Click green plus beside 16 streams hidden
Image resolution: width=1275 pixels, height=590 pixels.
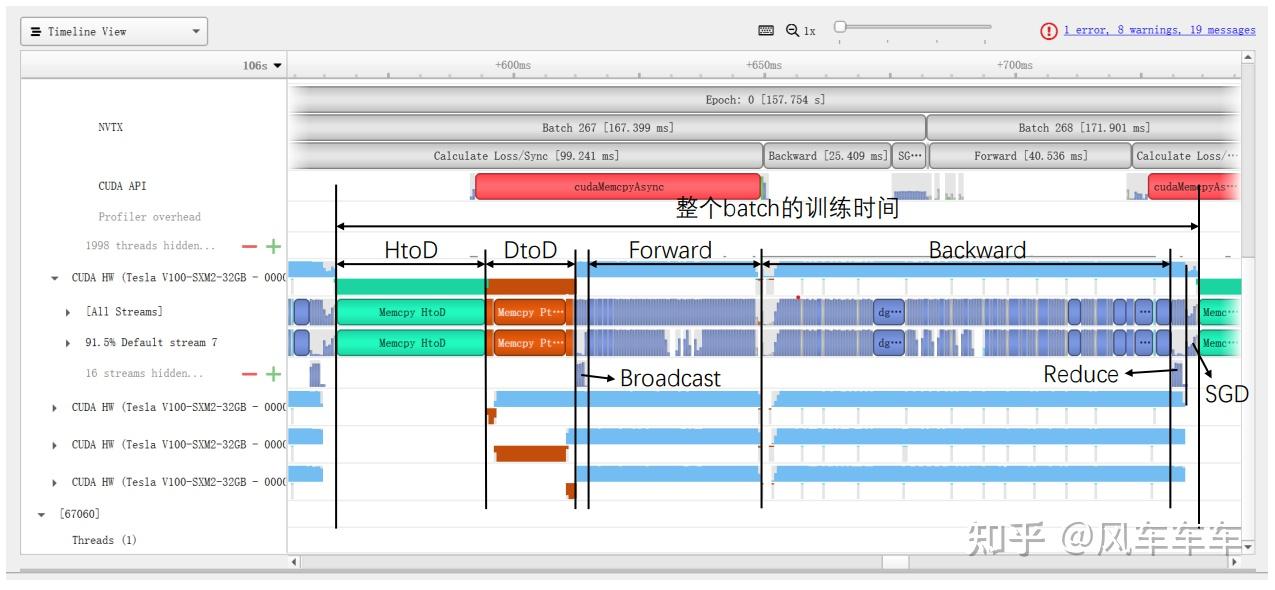point(273,374)
